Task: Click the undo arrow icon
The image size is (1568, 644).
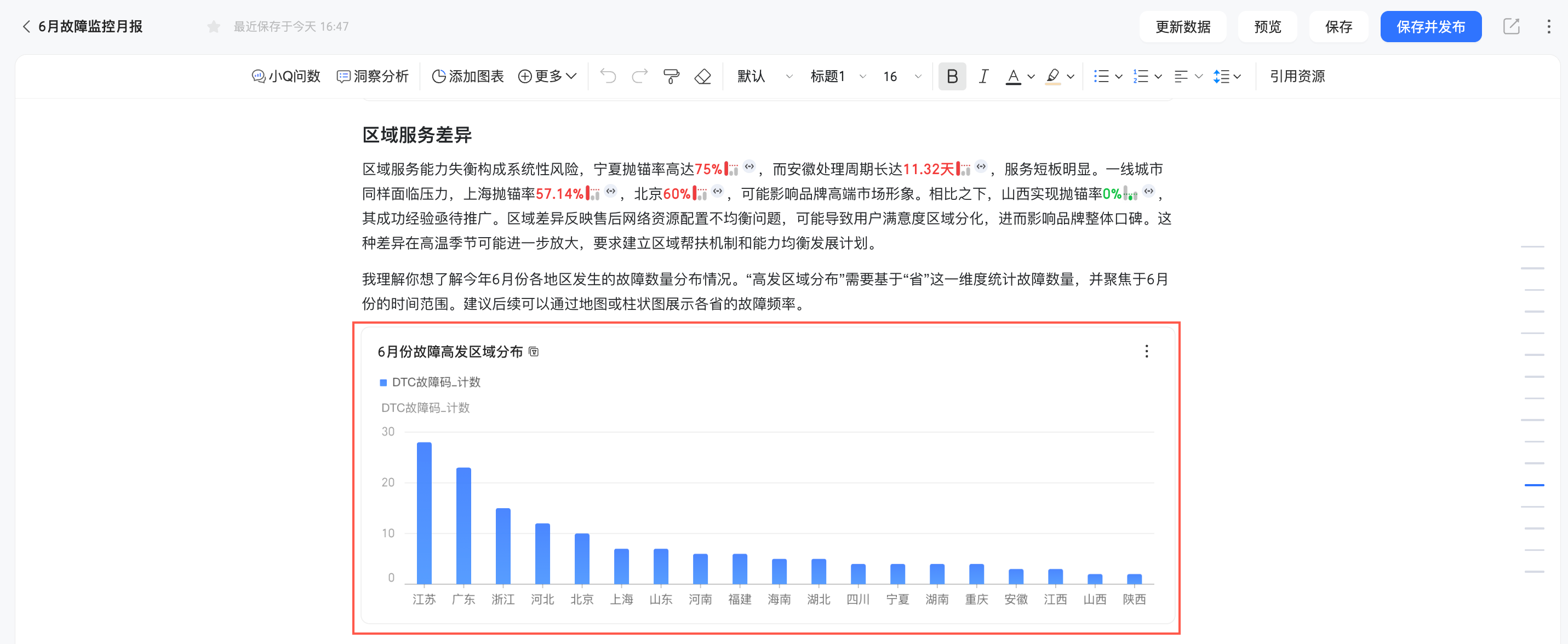Action: [608, 76]
